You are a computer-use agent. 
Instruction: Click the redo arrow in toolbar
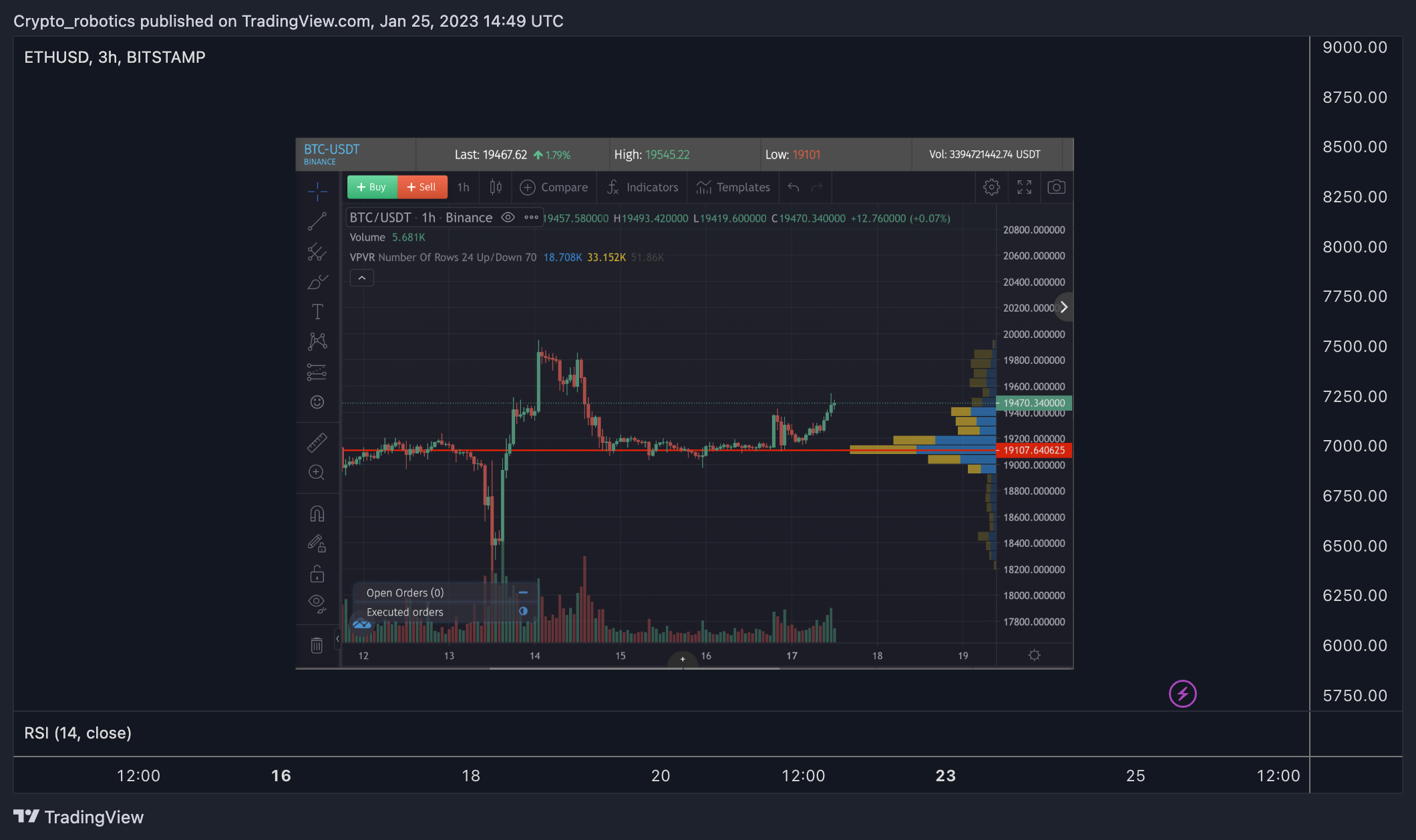point(817,187)
